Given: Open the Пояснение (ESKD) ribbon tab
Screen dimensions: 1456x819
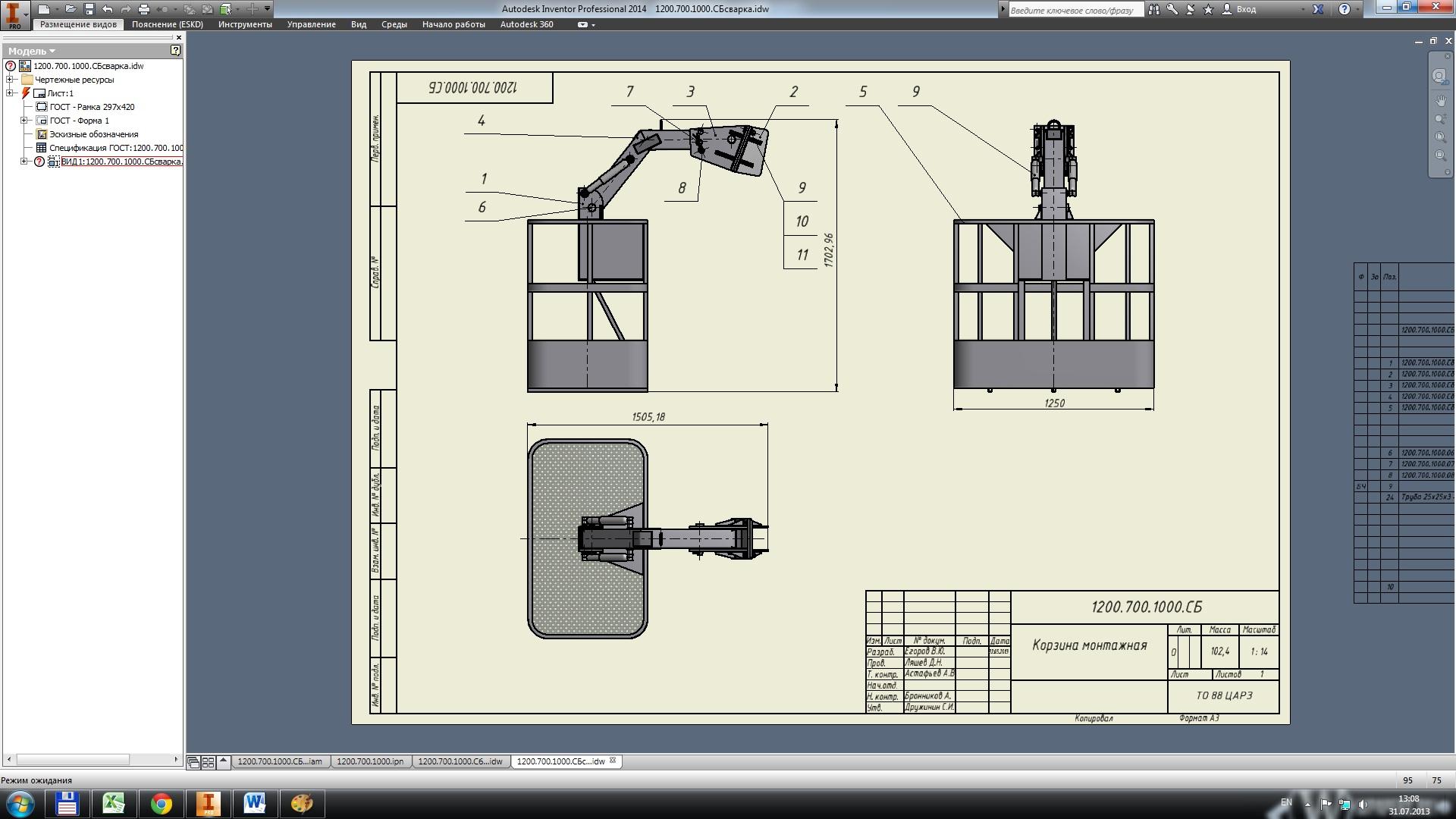Looking at the screenshot, I should (167, 24).
